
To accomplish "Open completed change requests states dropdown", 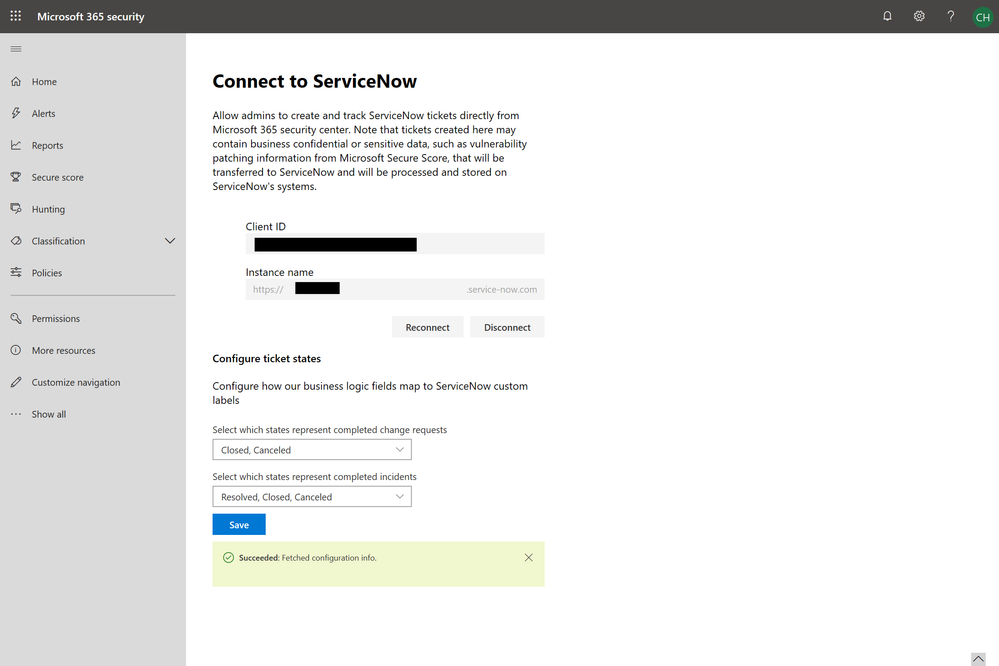I will point(312,449).
